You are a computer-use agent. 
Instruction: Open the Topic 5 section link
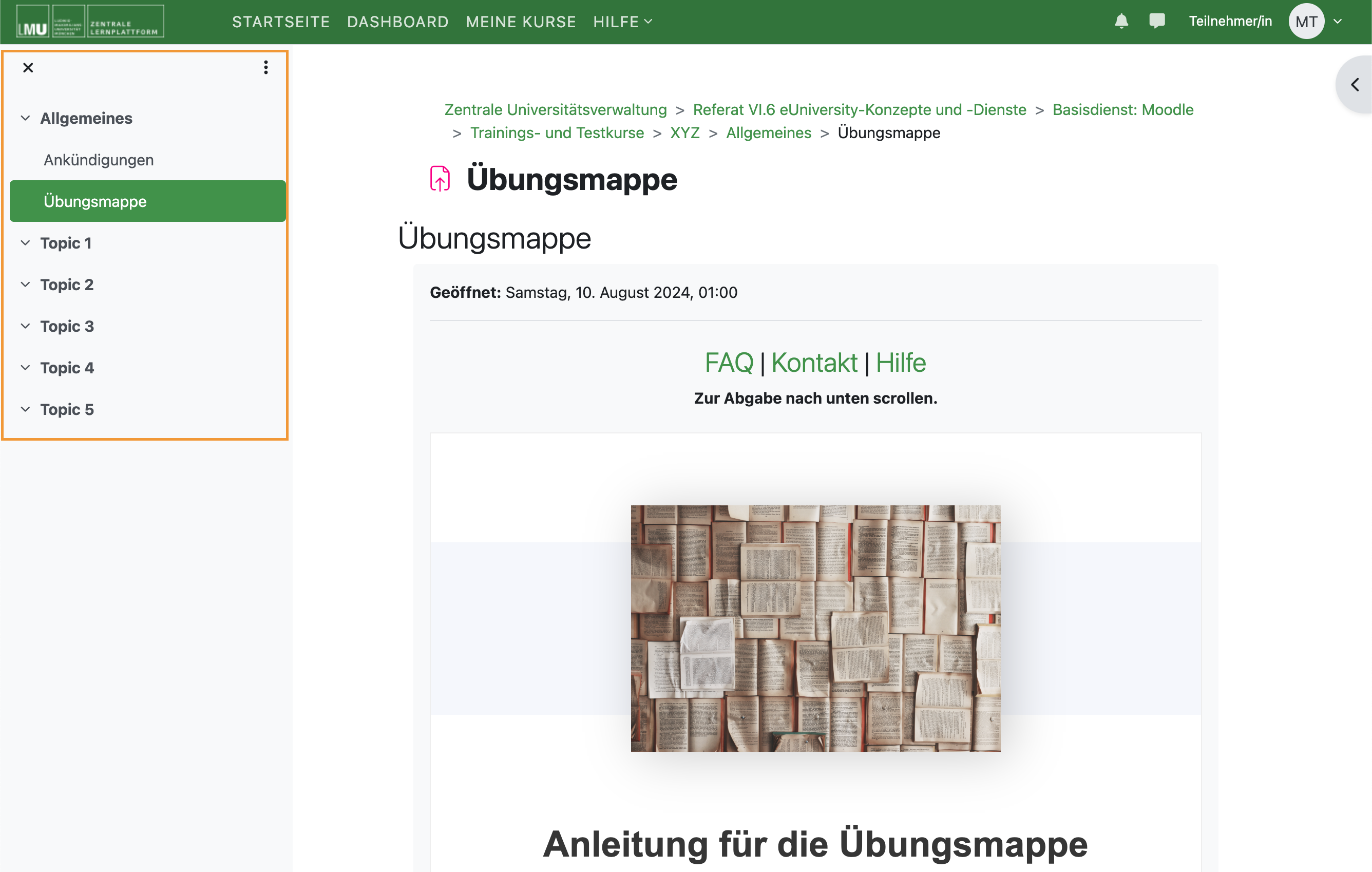pos(67,410)
